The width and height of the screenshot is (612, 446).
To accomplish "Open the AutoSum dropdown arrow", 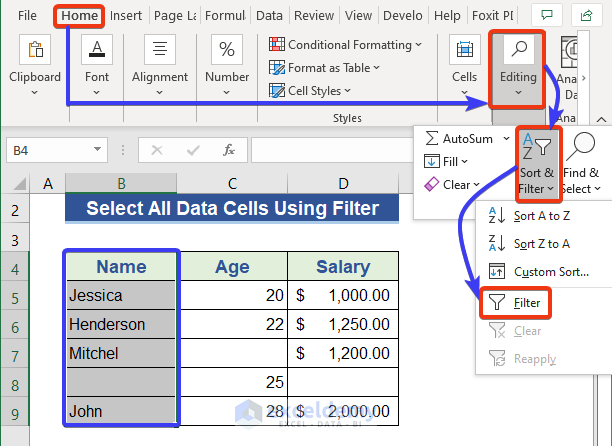I will (x=502, y=138).
